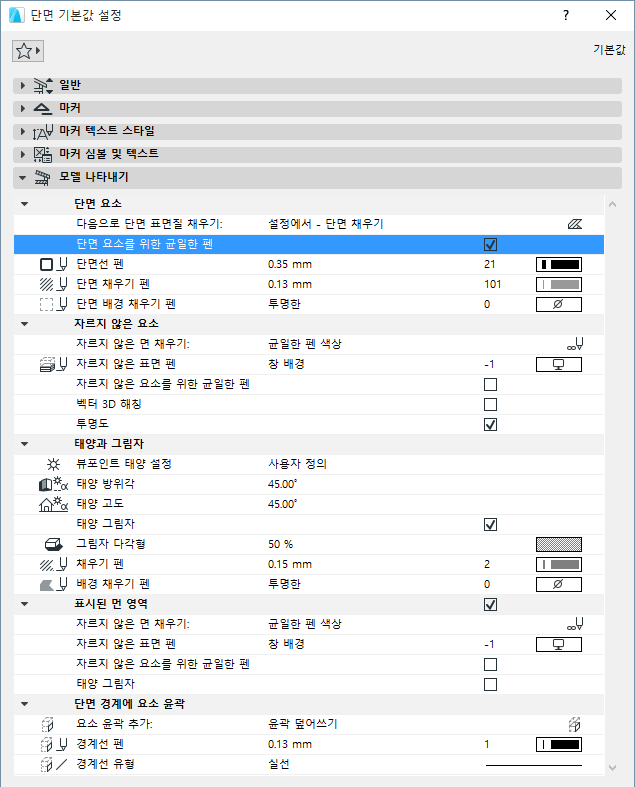The width and height of the screenshot is (635, 787).
Task: Click the 단면 배경 채우기 펜 icon
Action: pos(53,304)
